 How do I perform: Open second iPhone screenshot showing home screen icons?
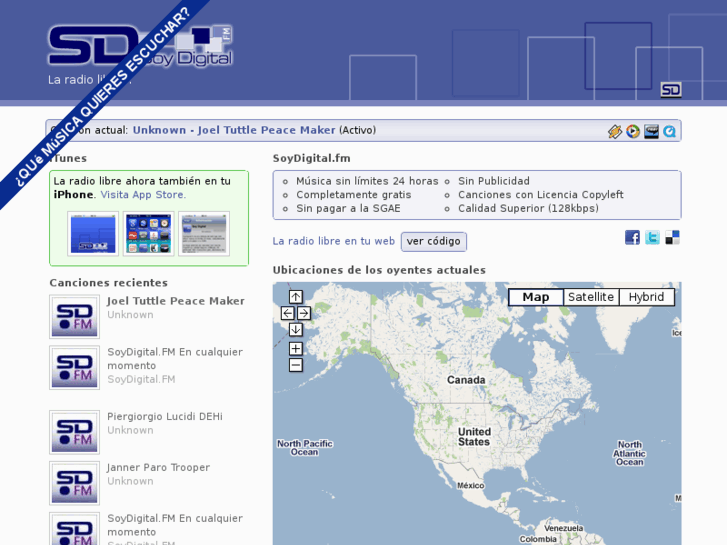click(x=148, y=234)
